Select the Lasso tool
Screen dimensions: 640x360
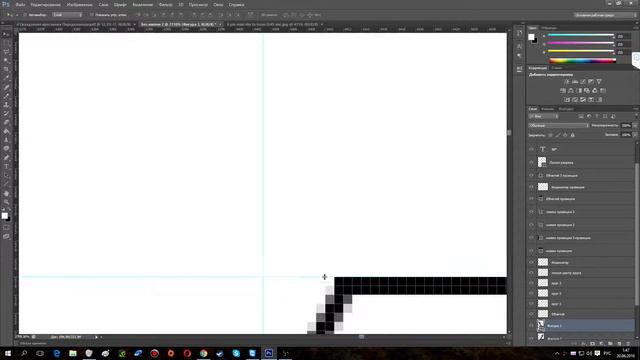coord(6,52)
